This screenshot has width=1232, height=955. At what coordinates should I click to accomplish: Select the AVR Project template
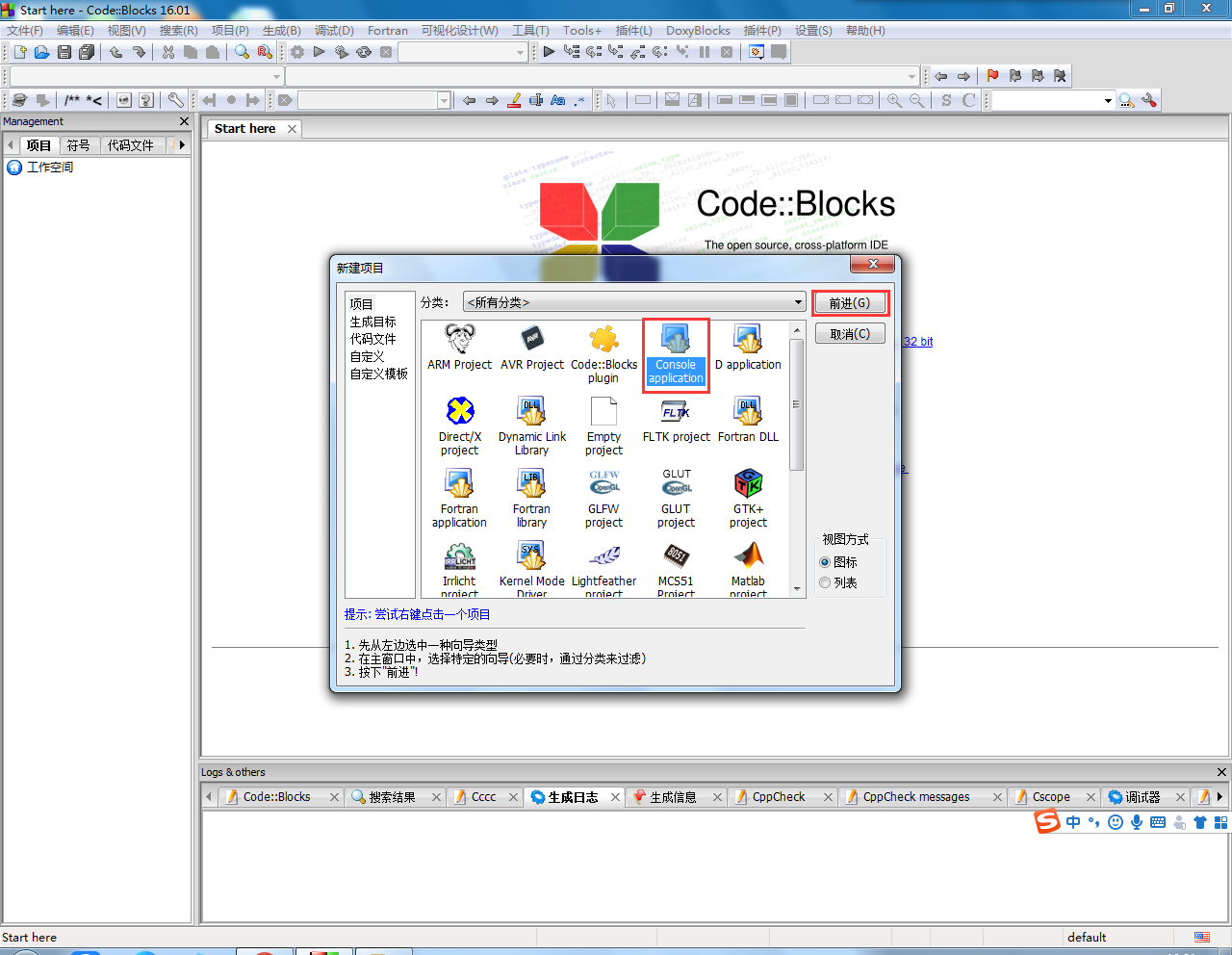[x=532, y=348]
